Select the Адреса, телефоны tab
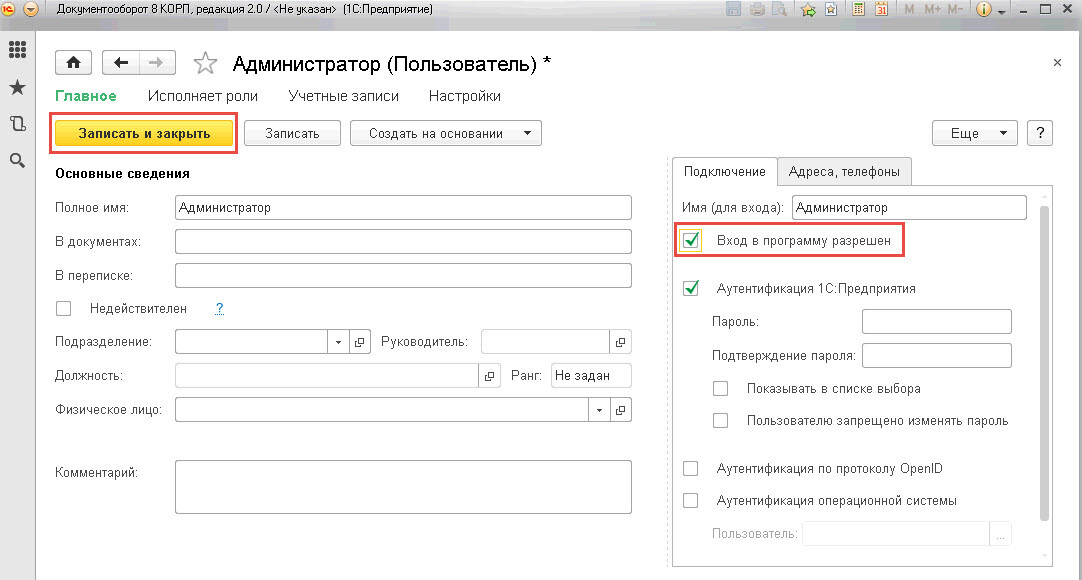This screenshot has width=1082, height=580. click(x=844, y=172)
